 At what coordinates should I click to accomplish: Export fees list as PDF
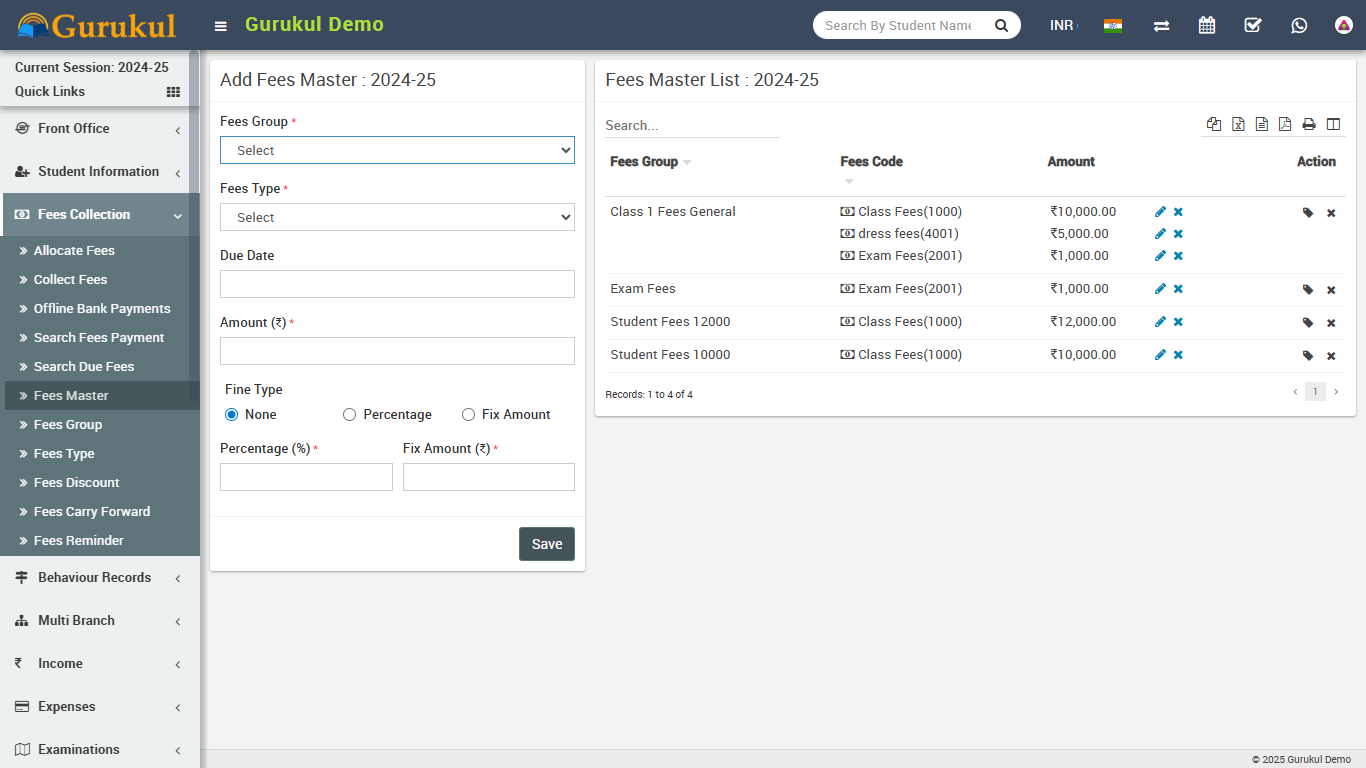tap(1285, 124)
